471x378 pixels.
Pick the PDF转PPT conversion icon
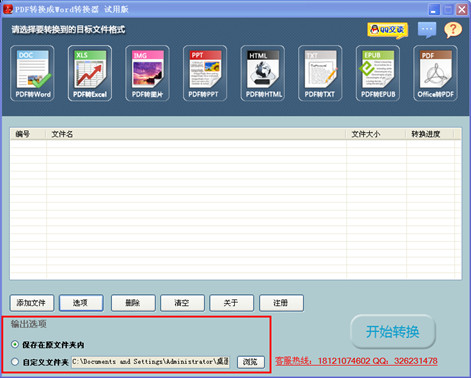(x=205, y=73)
